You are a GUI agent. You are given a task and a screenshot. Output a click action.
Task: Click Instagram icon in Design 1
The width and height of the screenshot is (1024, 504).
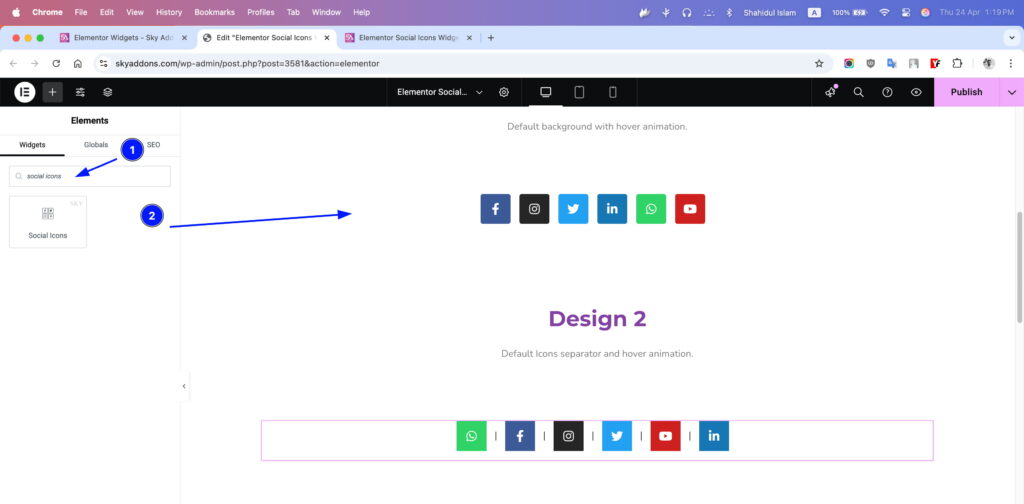click(534, 209)
